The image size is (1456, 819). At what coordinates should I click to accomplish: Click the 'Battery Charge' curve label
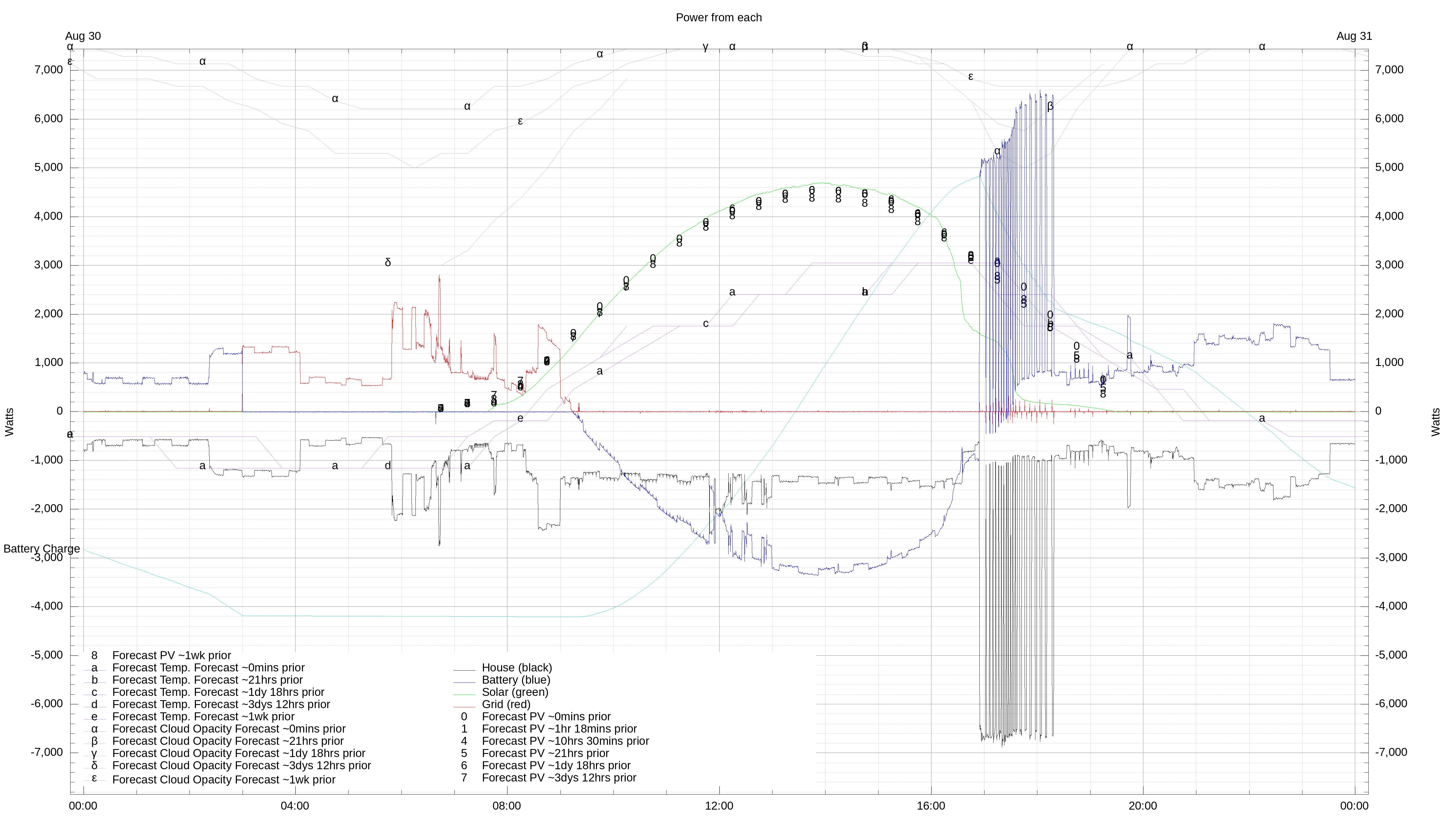pos(42,549)
